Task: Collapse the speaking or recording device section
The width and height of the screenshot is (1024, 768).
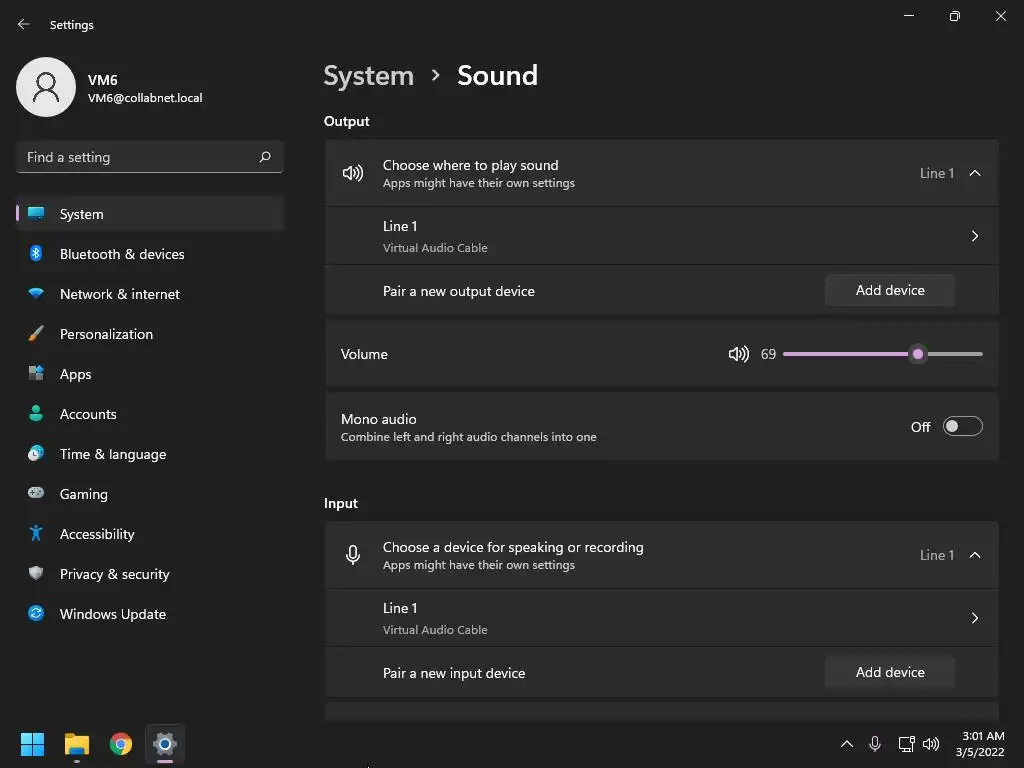Action: coord(975,555)
